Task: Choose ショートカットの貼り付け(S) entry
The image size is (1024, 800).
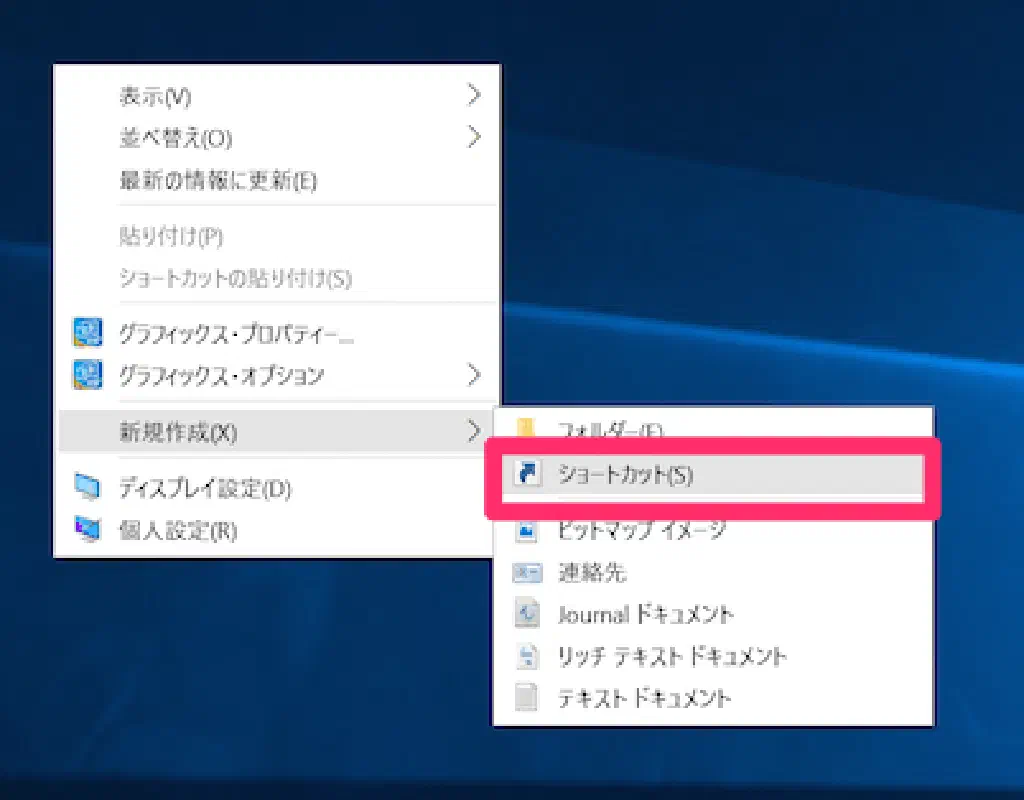Action: (235, 278)
